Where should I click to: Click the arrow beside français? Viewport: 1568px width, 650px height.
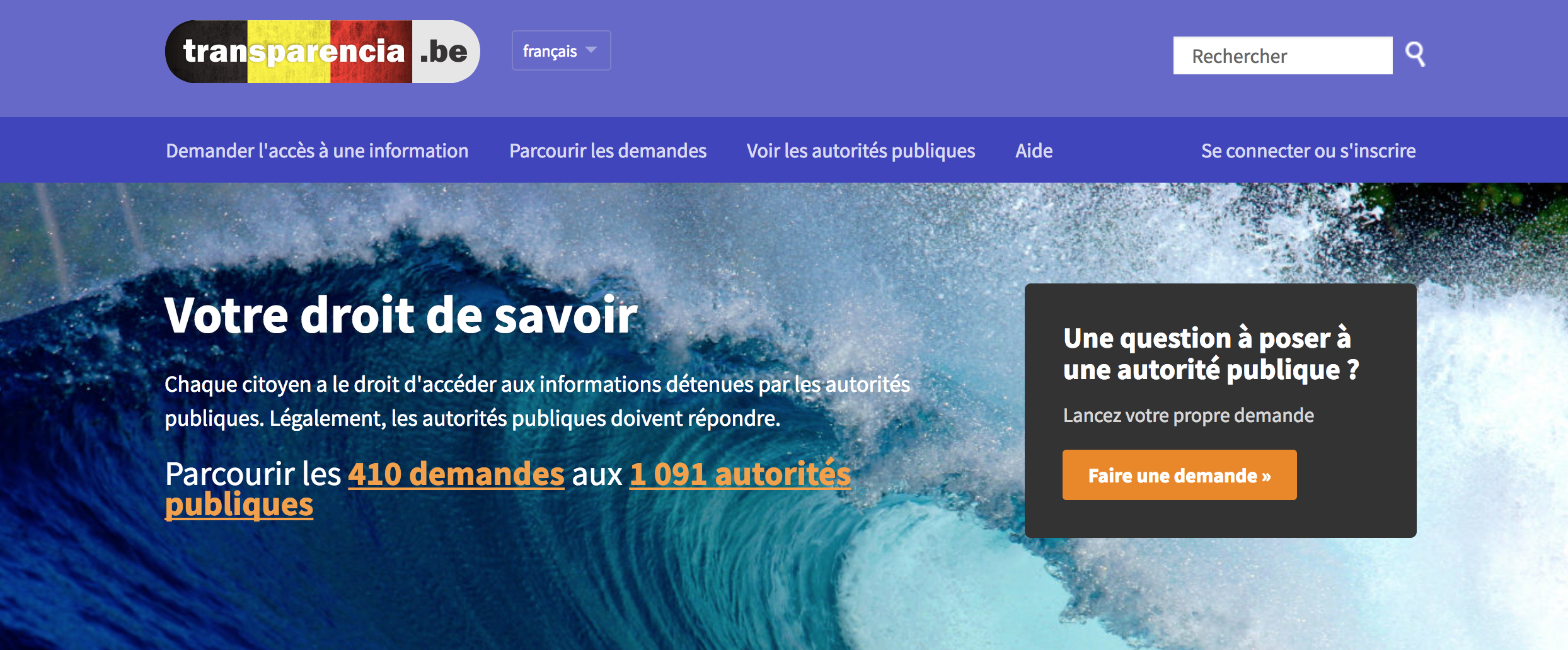click(x=591, y=50)
